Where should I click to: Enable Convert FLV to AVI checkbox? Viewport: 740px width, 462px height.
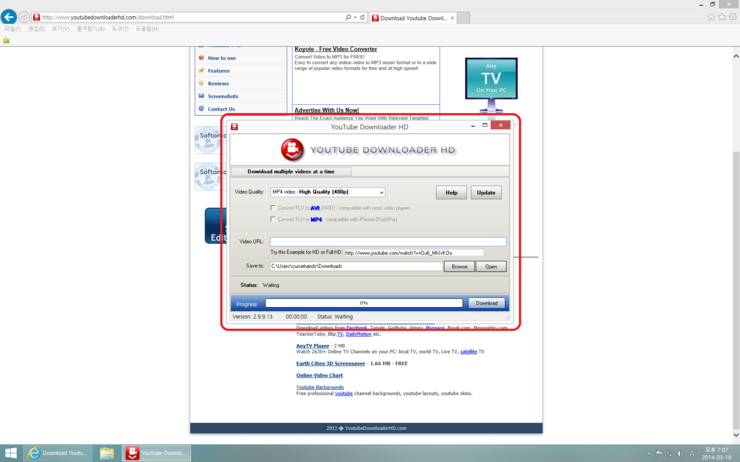tap(273, 208)
